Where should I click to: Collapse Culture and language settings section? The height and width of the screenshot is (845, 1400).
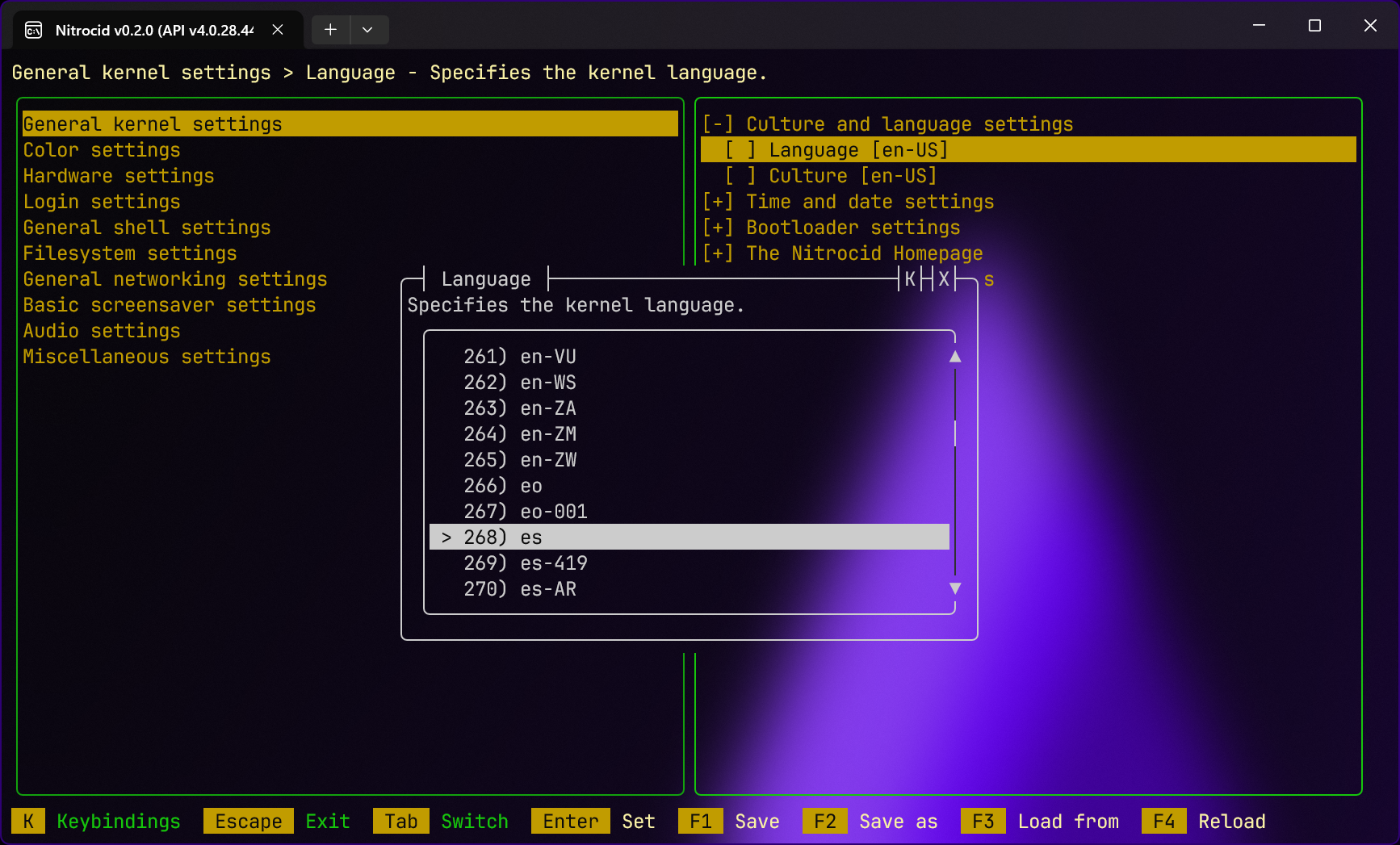pos(718,124)
